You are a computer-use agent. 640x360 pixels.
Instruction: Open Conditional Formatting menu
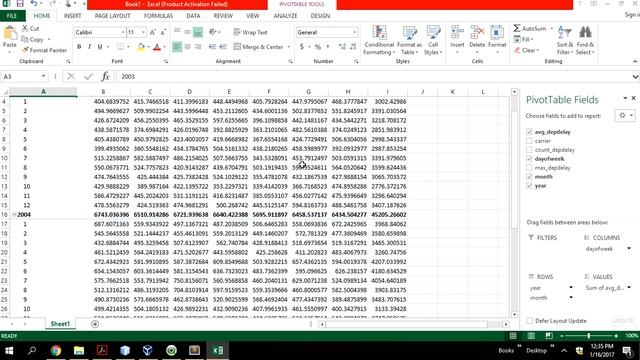379,40
